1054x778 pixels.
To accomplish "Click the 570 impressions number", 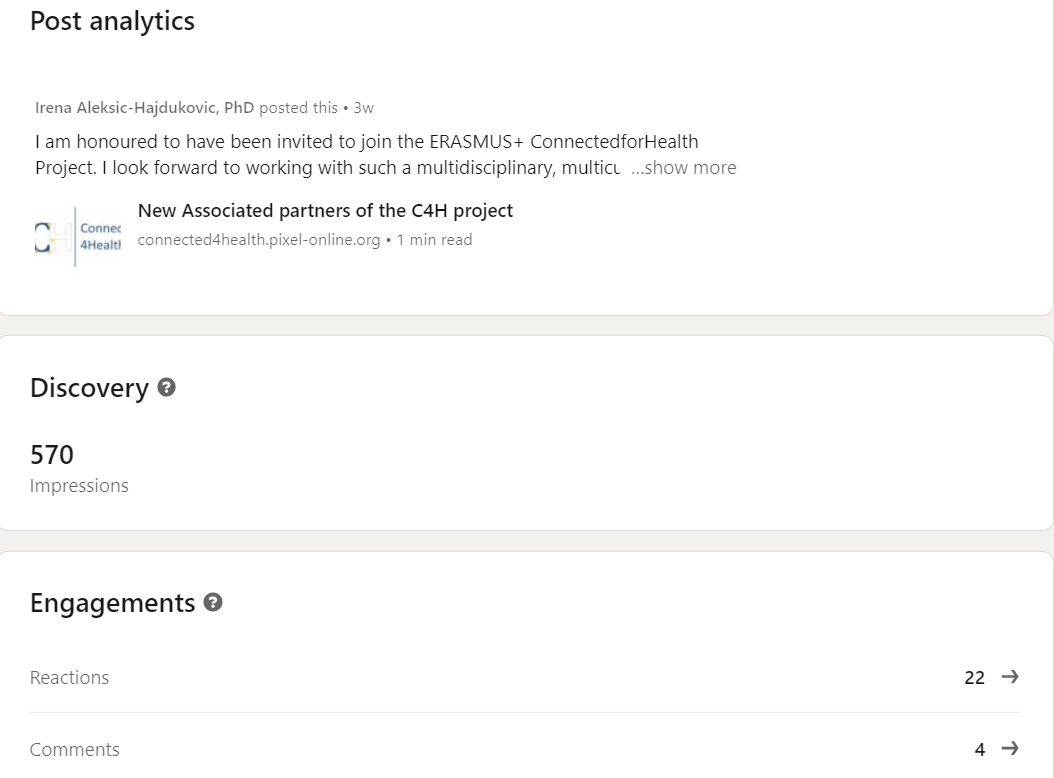I will tap(52, 455).
